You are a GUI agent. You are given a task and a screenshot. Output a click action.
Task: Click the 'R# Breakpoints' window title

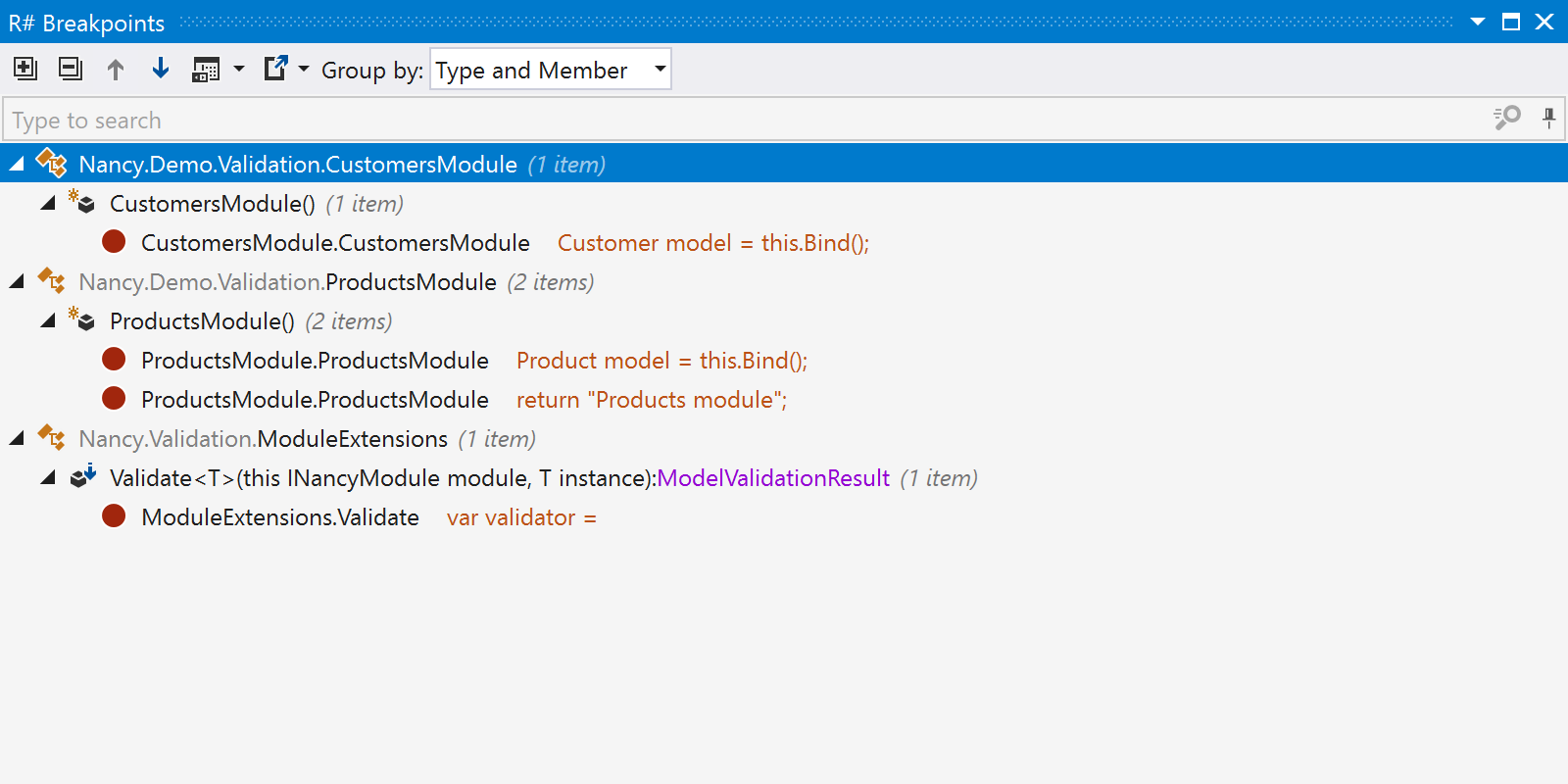click(86, 23)
